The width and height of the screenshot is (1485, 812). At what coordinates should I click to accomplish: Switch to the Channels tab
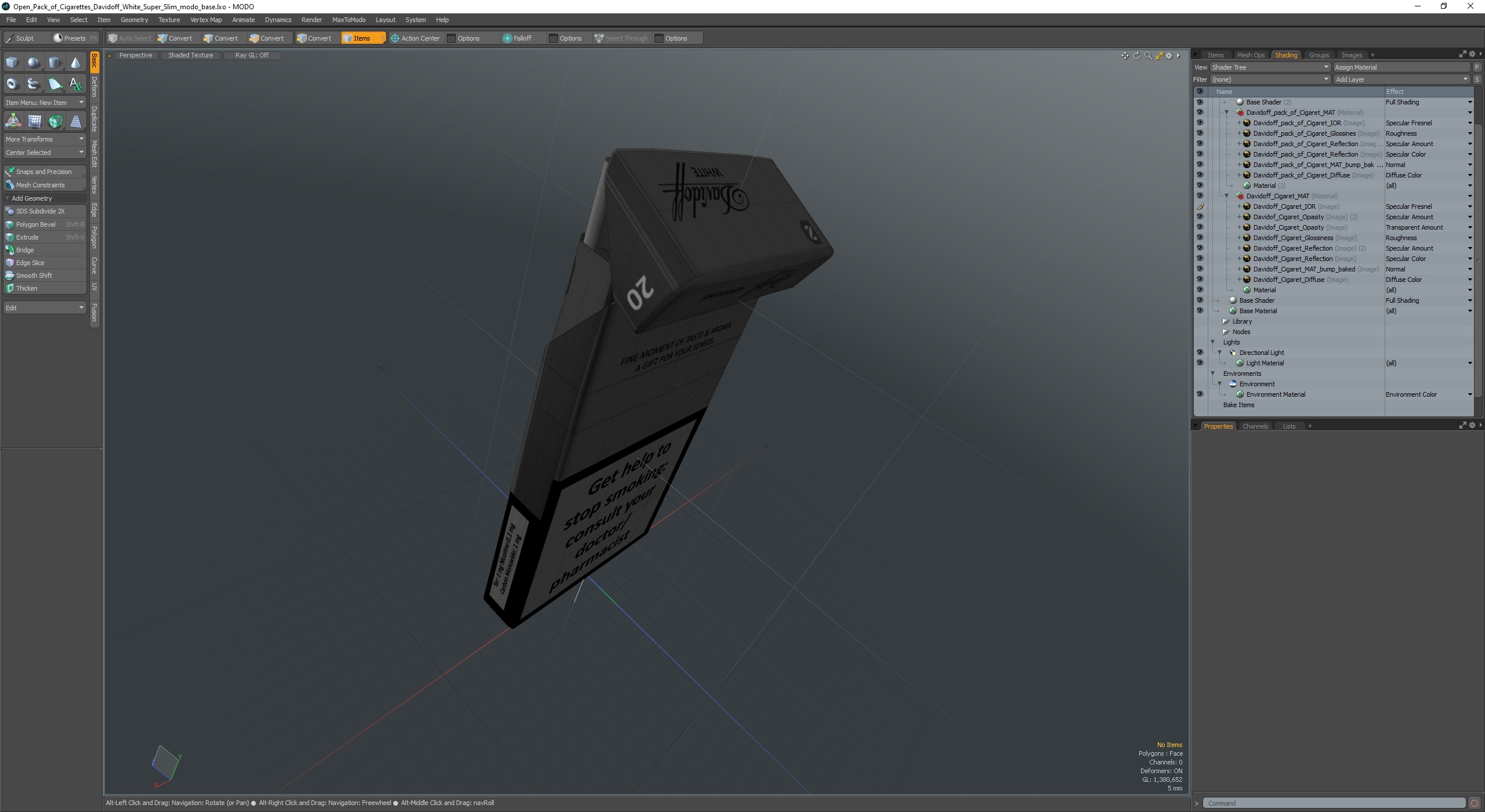1255,426
